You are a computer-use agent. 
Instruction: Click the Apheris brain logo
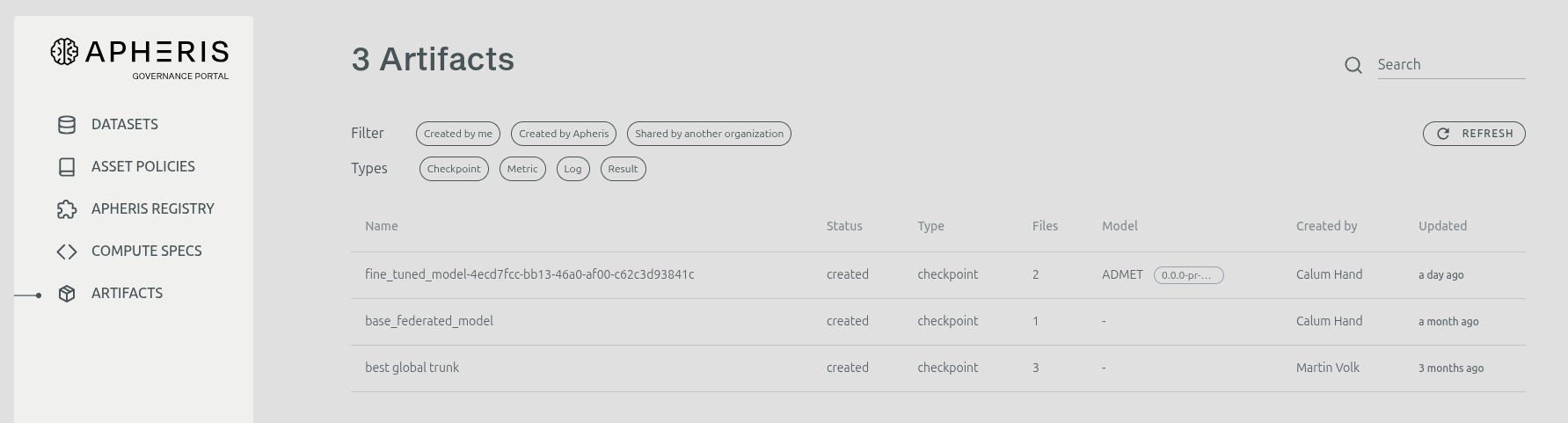[x=64, y=52]
